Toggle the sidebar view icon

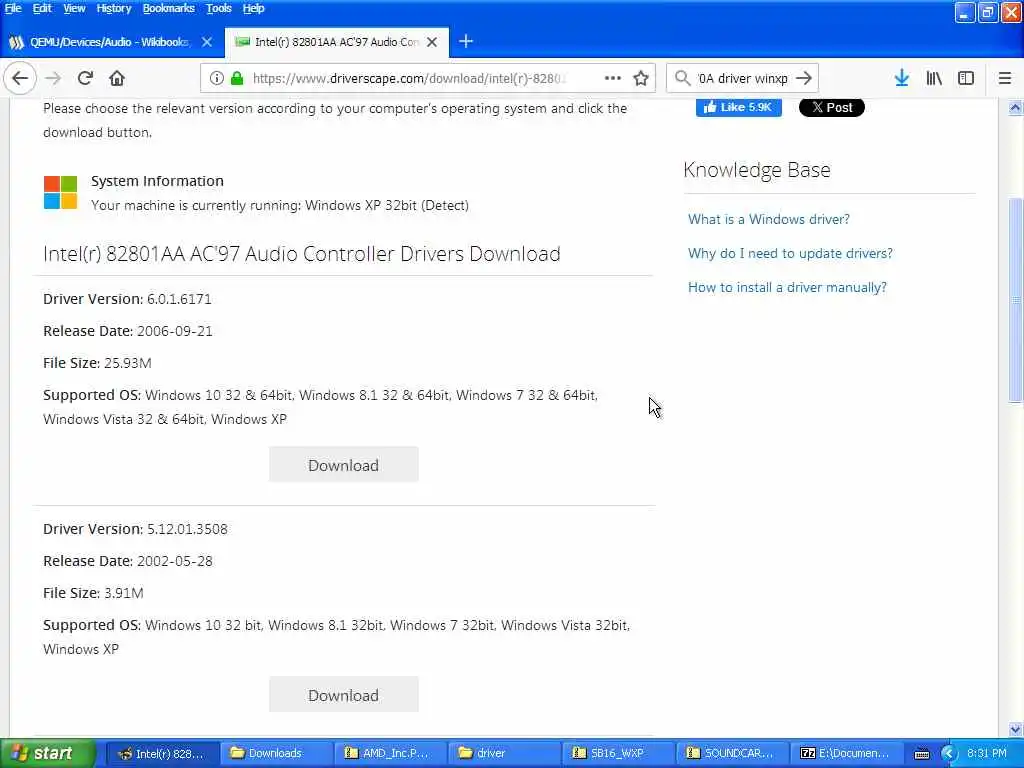point(966,78)
